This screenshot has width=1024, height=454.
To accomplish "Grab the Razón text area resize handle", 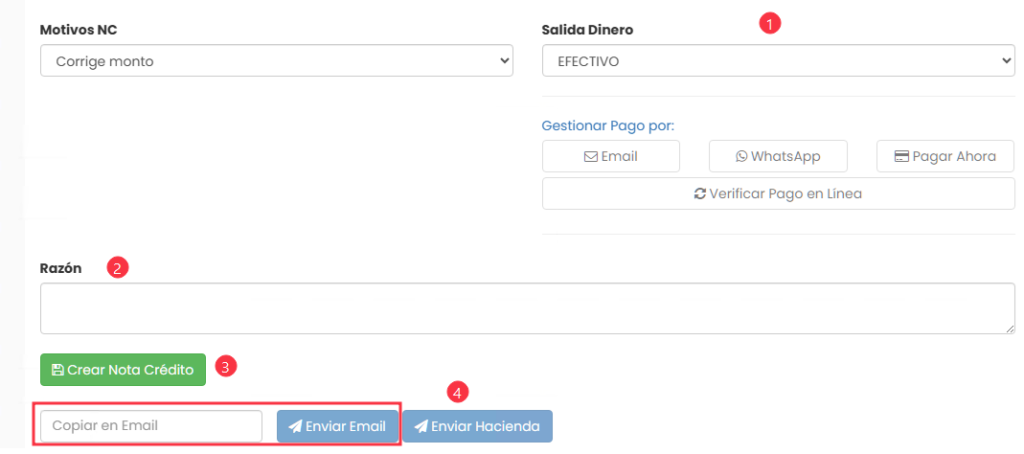I will point(1009,328).
